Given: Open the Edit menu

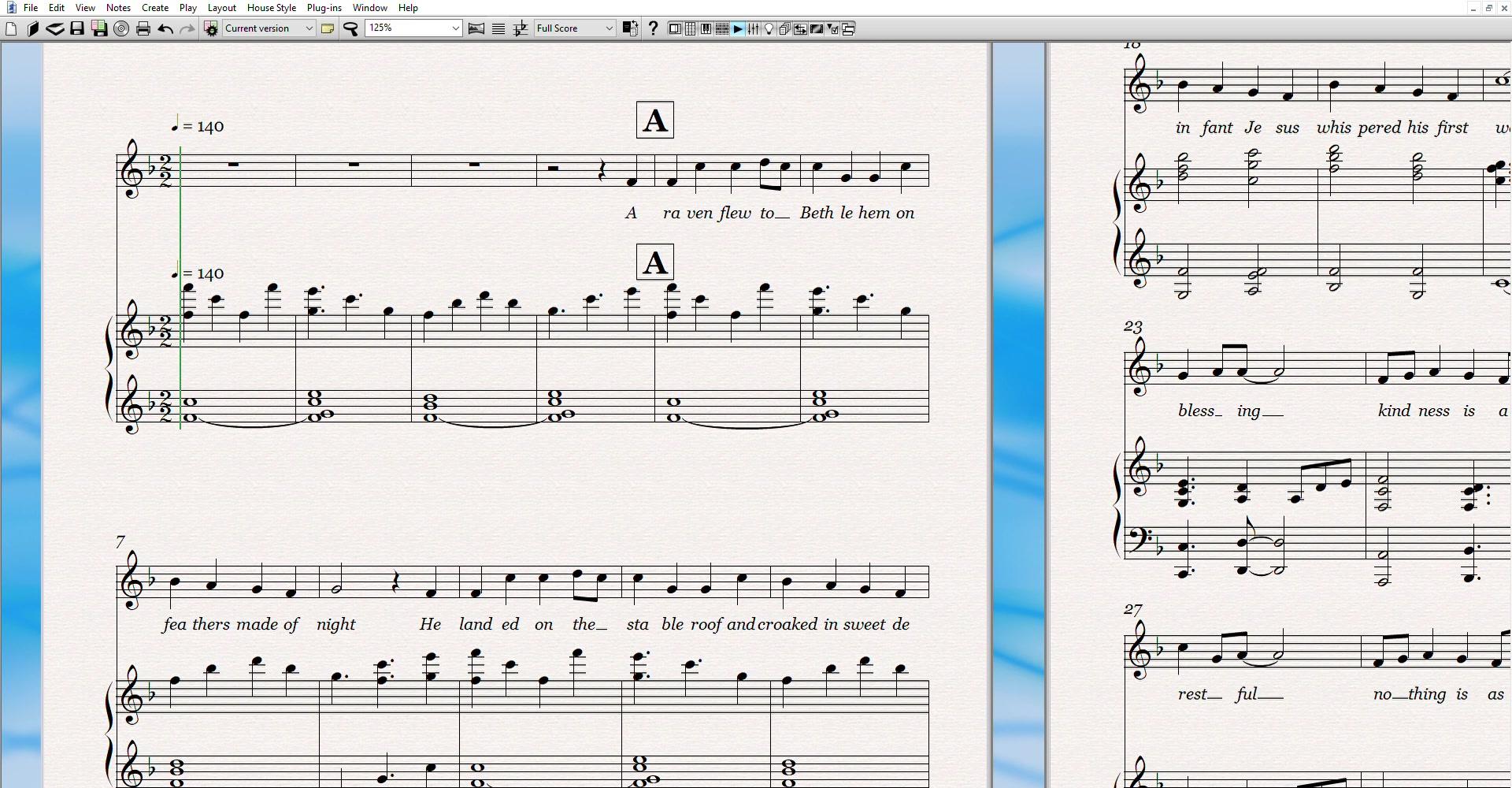Looking at the screenshot, I should 57,8.
